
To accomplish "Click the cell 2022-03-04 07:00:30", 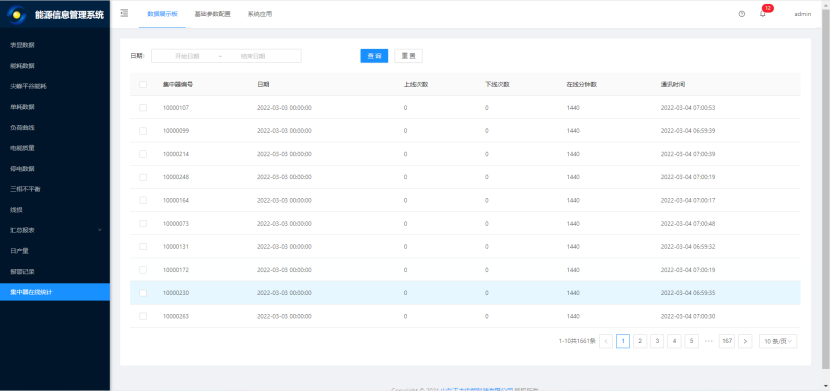I will point(688,316).
